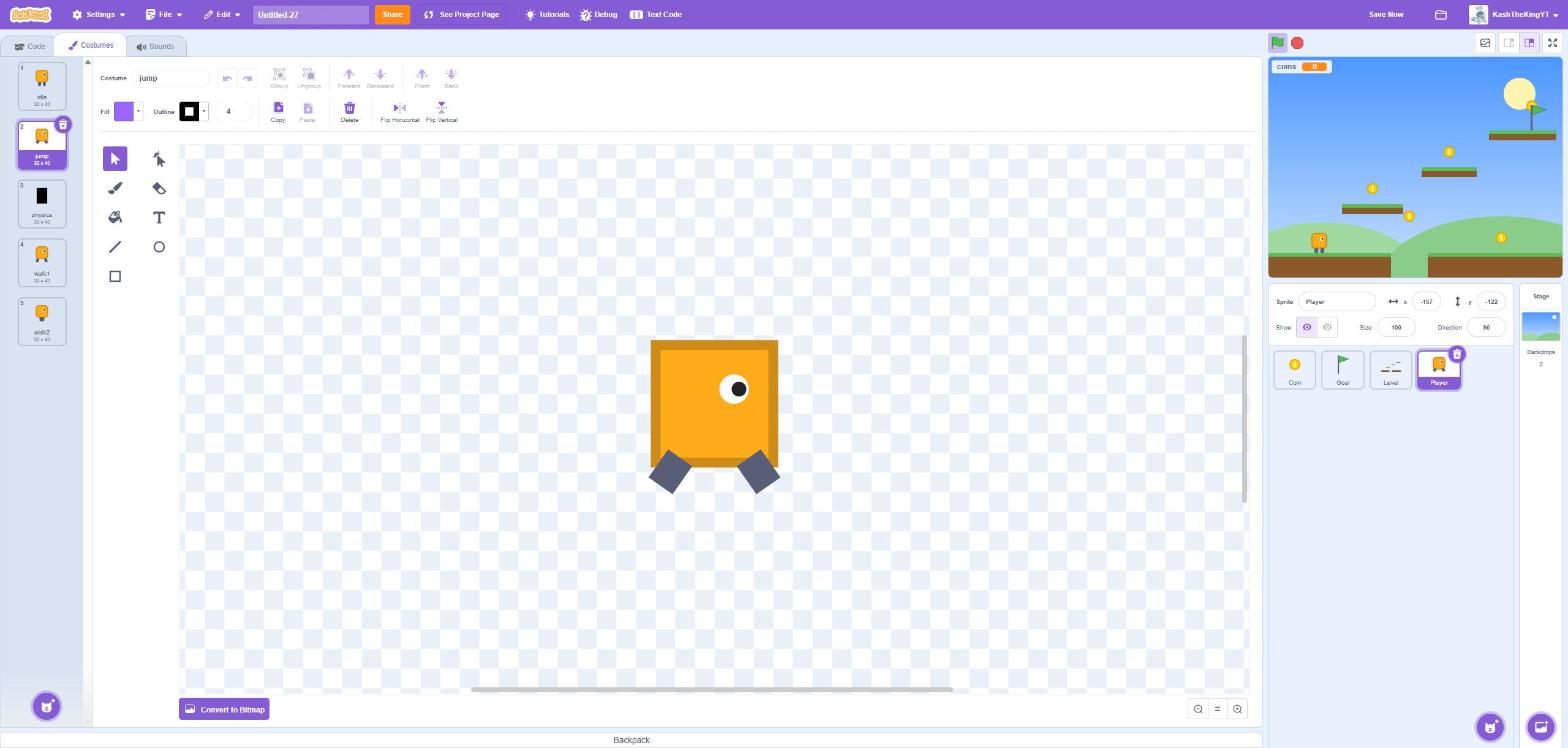Stop project with red stop sign

pyautogui.click(x=1297, y=43)
